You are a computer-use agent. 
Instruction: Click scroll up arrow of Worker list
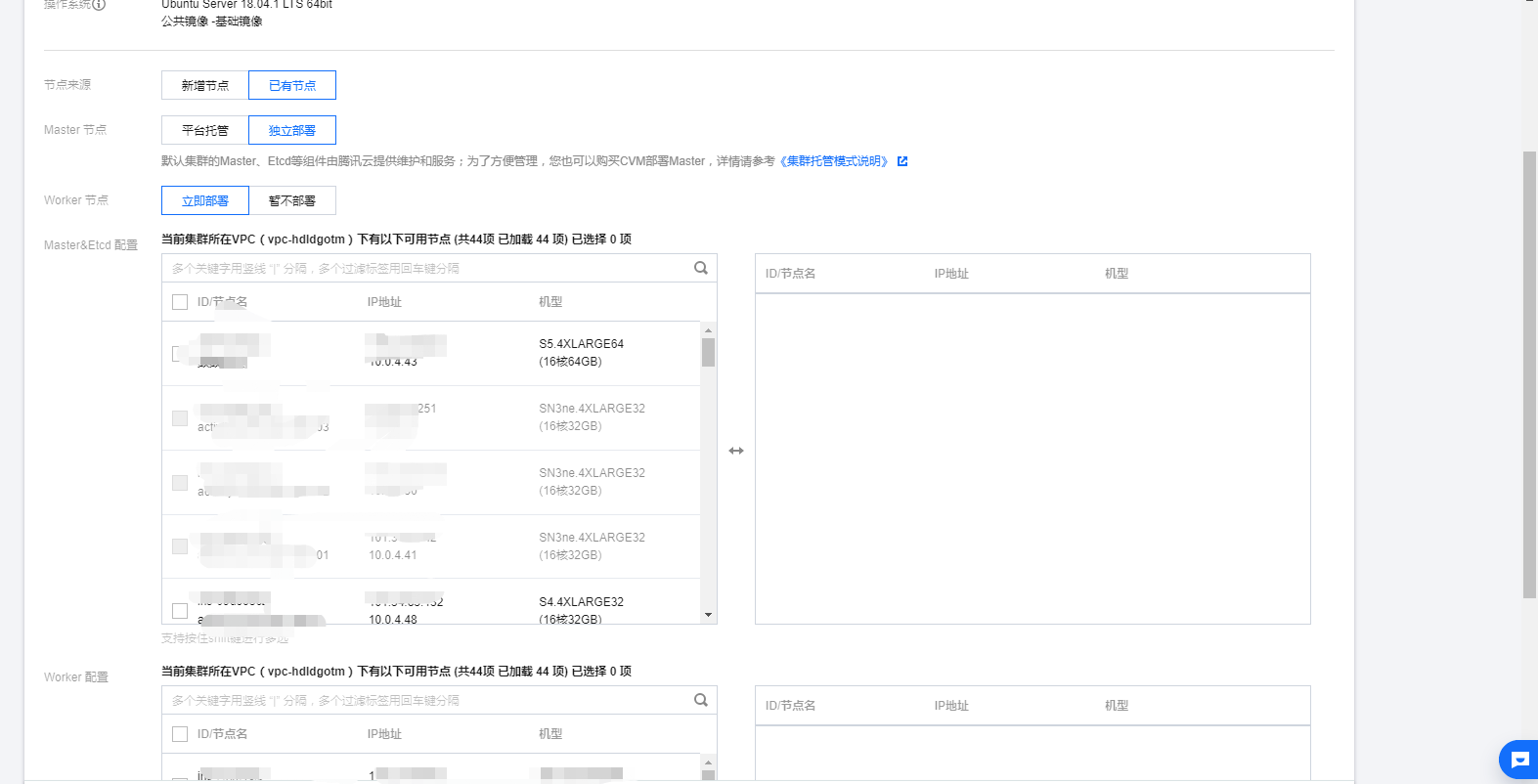click(x=708, y=762)
